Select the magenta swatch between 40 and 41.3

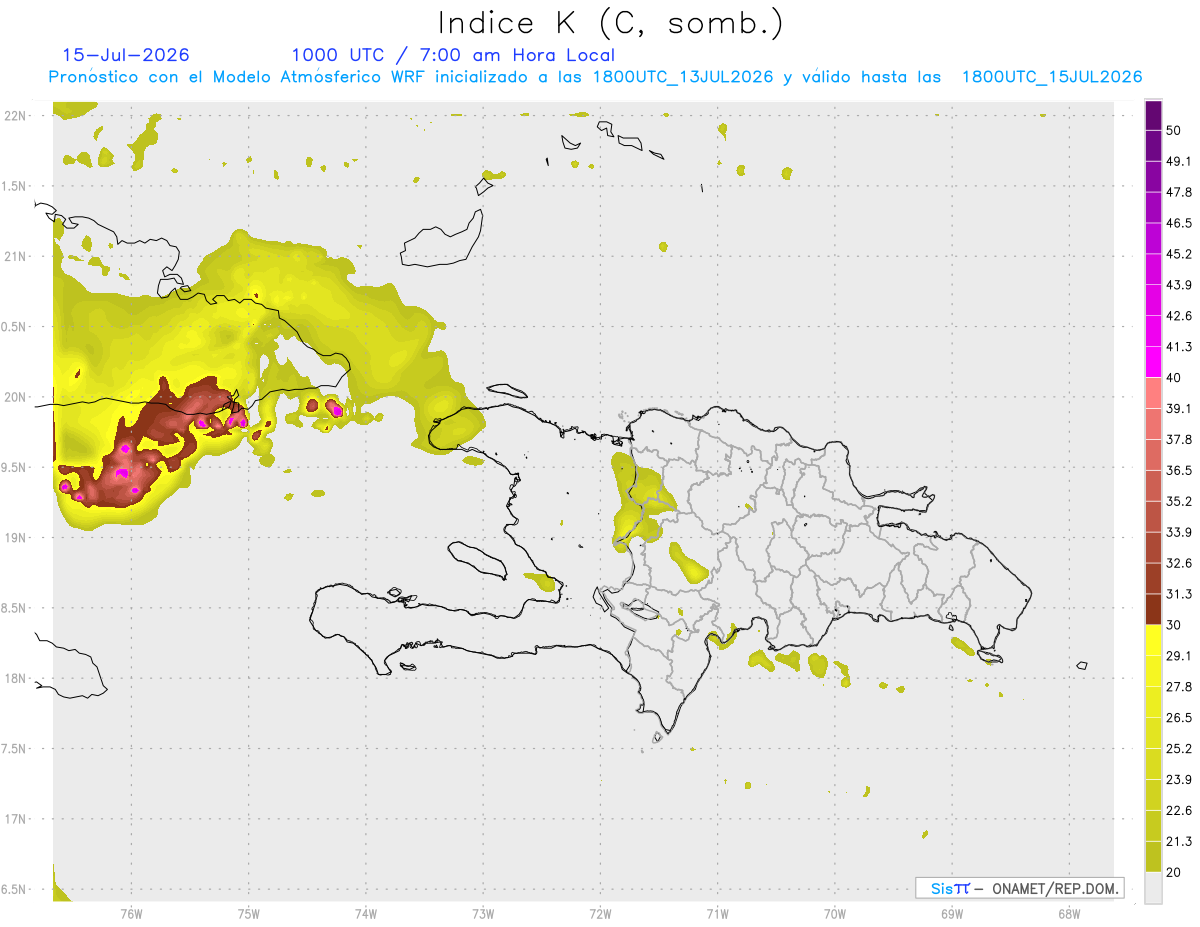click(1154, 362)
